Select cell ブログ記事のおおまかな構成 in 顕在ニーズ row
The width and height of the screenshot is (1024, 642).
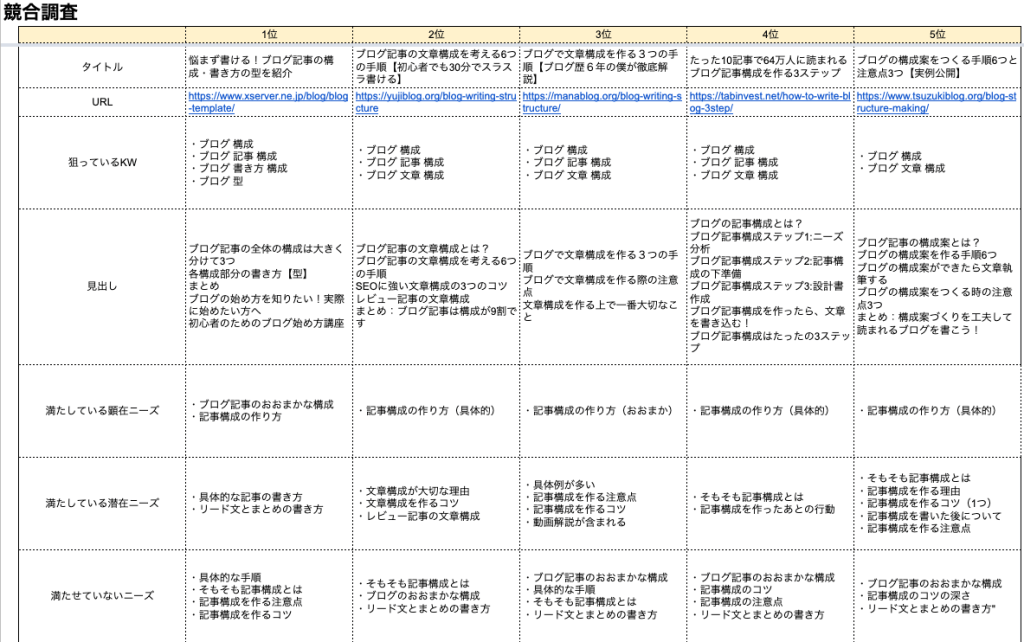click(269, 411)
